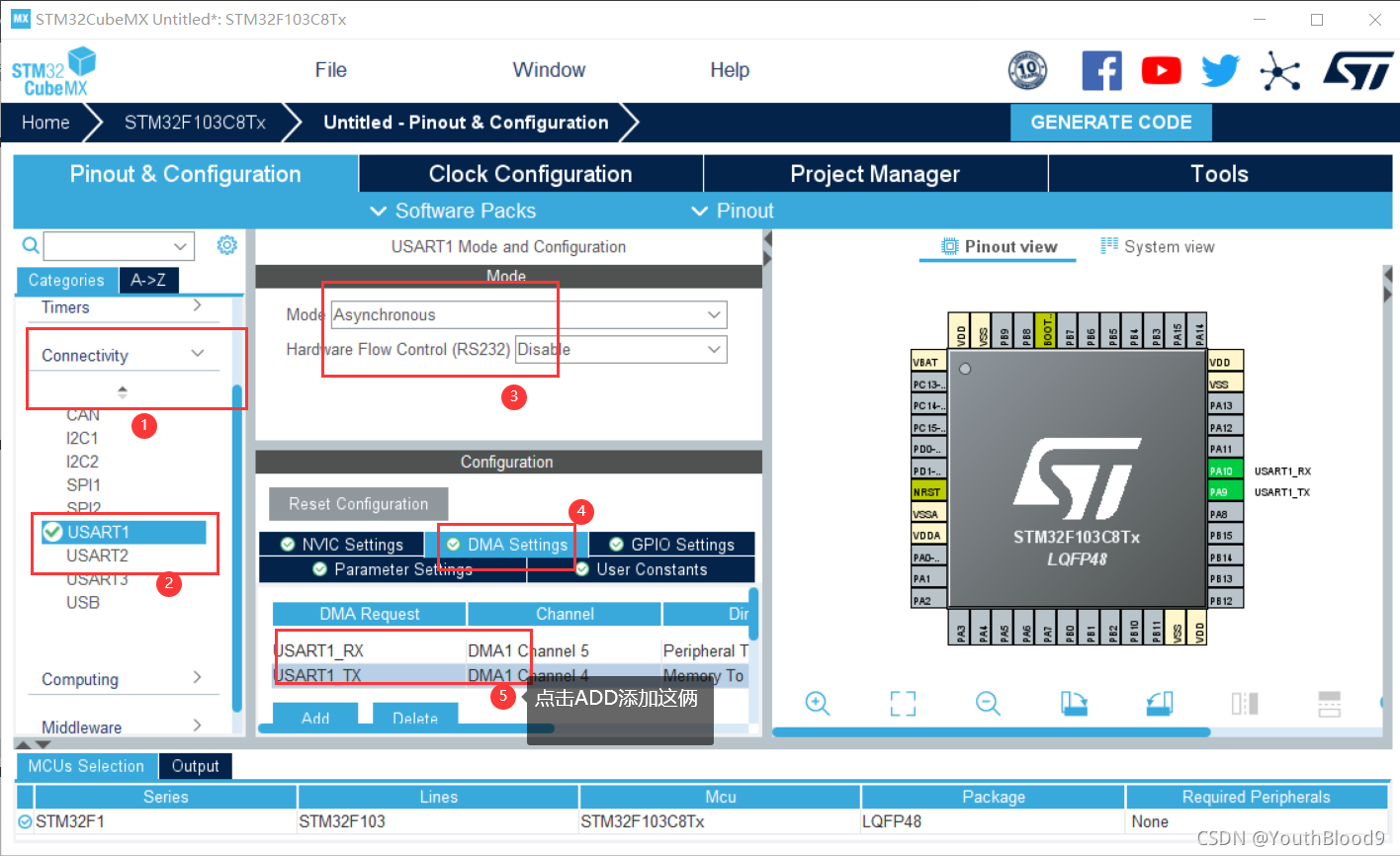Image resolution: width=1400 pixels, height=856 pixels.
Task: Click the VBAT pin on the chip
Action: (928, 362)
